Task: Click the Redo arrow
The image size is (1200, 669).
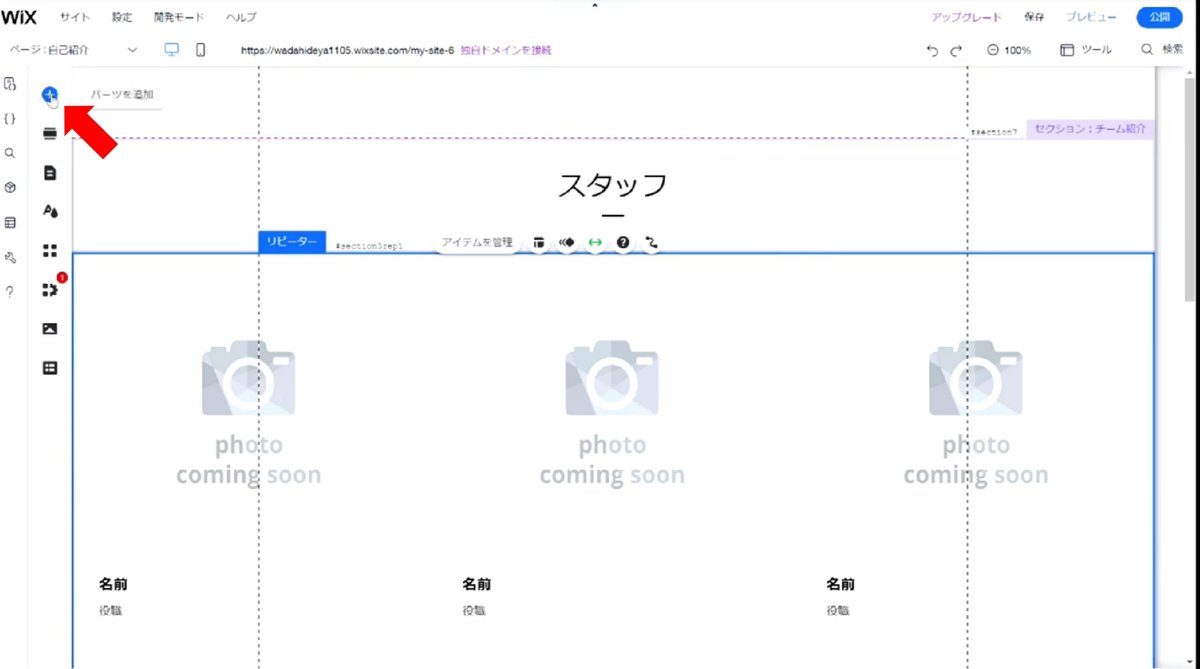Action: [956, 50]
